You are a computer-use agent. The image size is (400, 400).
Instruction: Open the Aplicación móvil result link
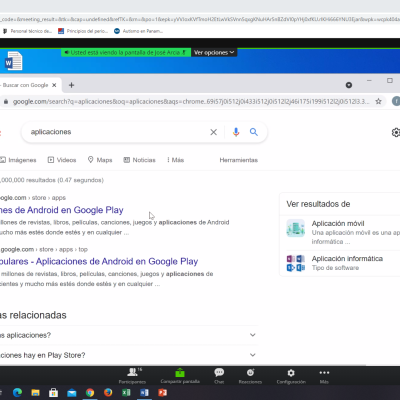click(338, 223)
